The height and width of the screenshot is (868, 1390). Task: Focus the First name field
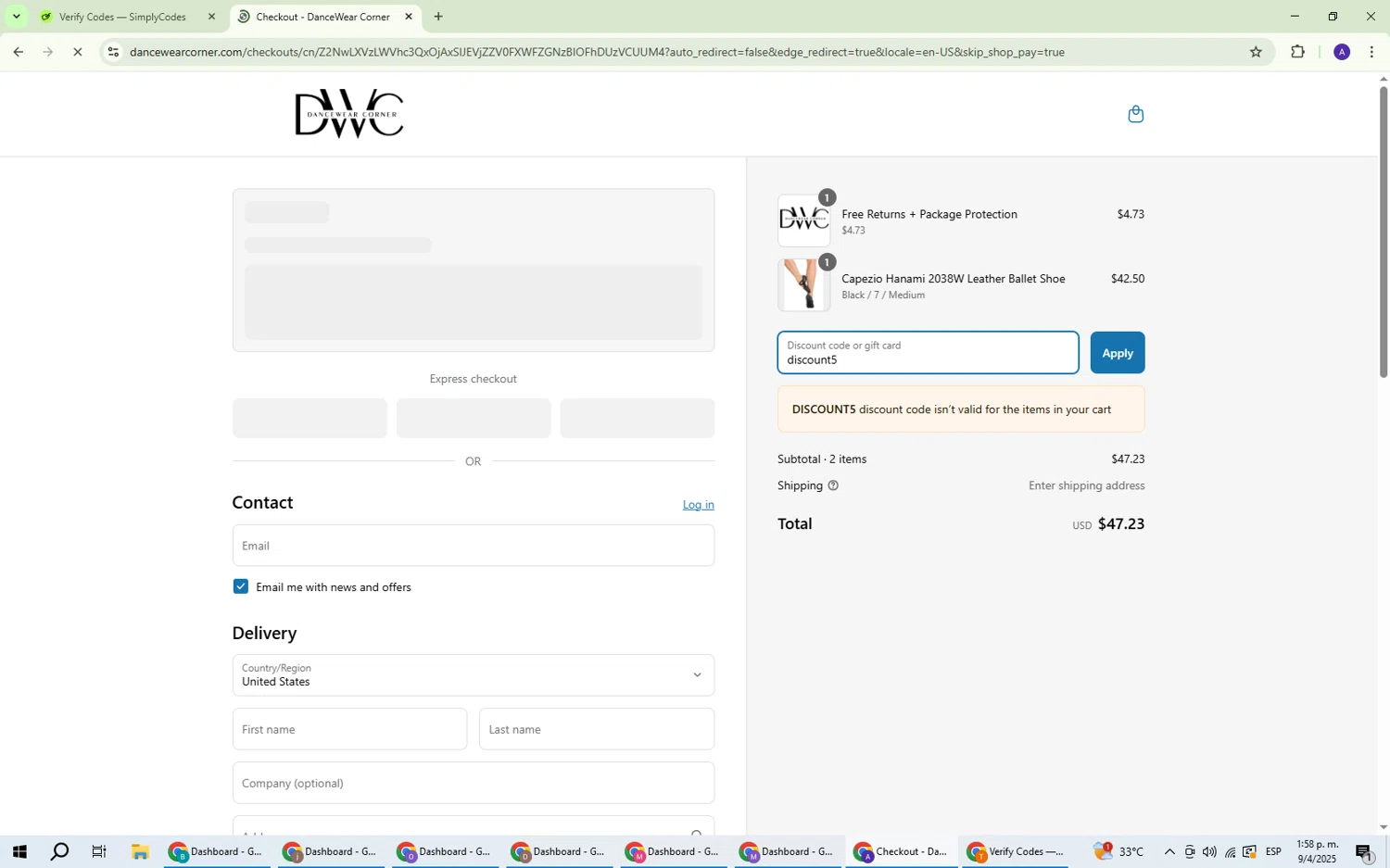(349, 729)
